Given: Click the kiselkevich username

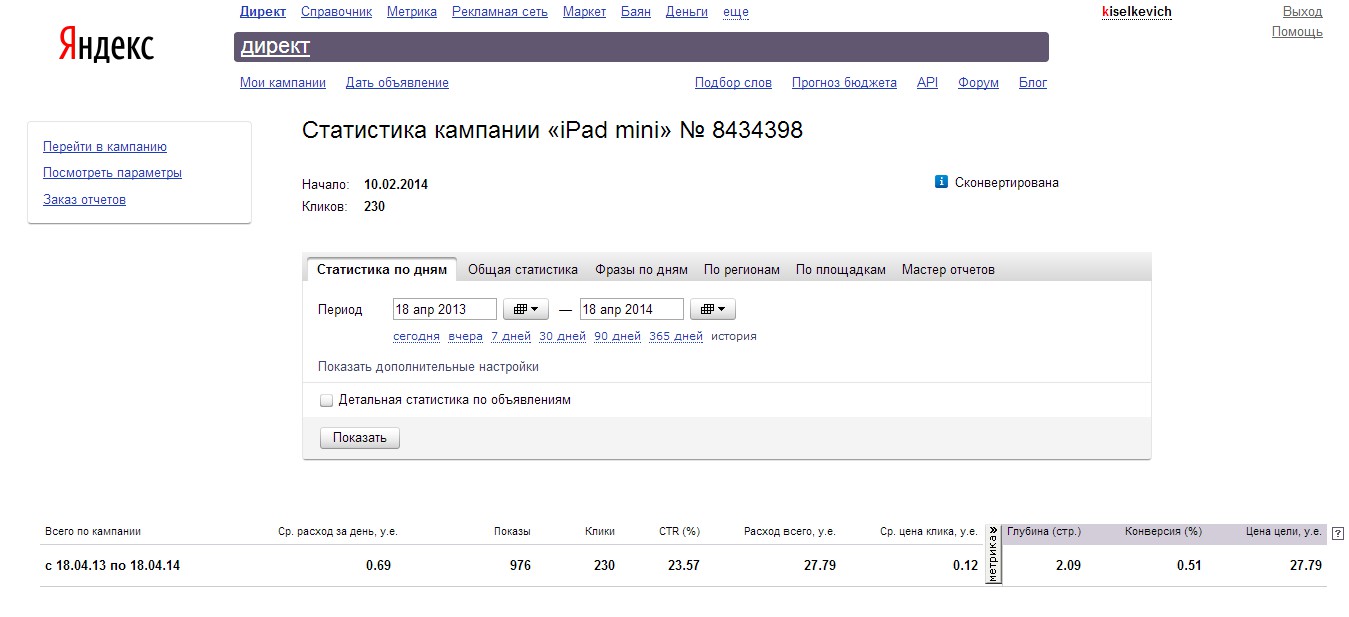Looking at the screenshot, I should tap(1136, 12).
